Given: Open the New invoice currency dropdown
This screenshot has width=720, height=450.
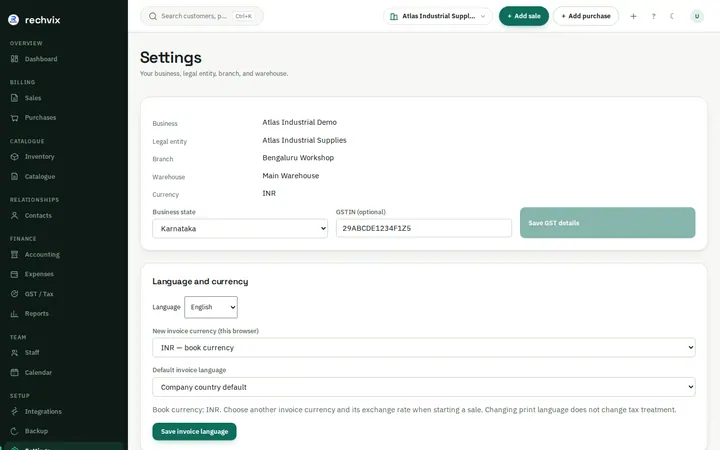Looking at the screenshot, I should (x=423, y=348).
